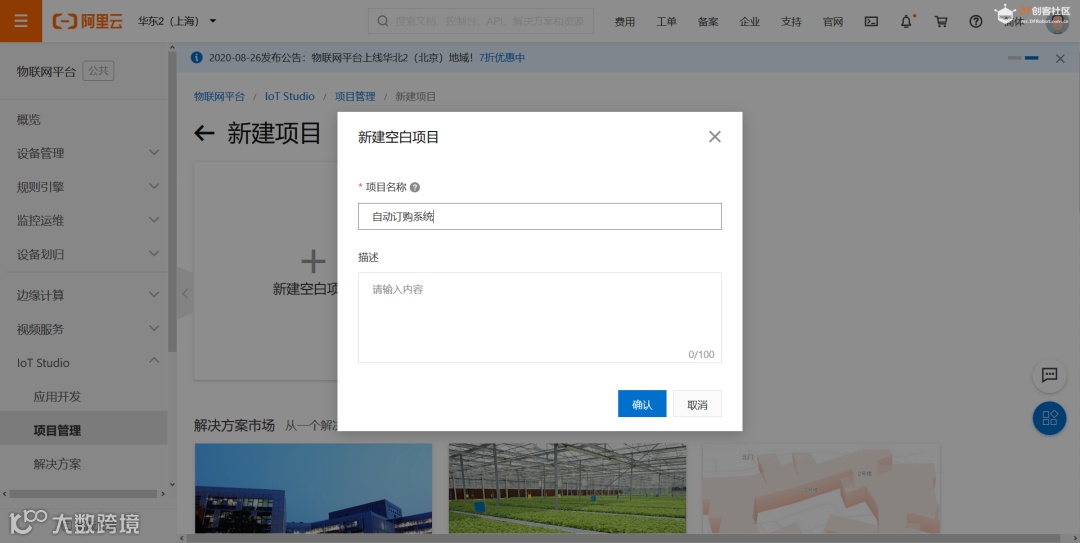Click the 项目名称 help tooltip icon
The height and width of the screenshot is (543, 1080).
click(415, 187)
